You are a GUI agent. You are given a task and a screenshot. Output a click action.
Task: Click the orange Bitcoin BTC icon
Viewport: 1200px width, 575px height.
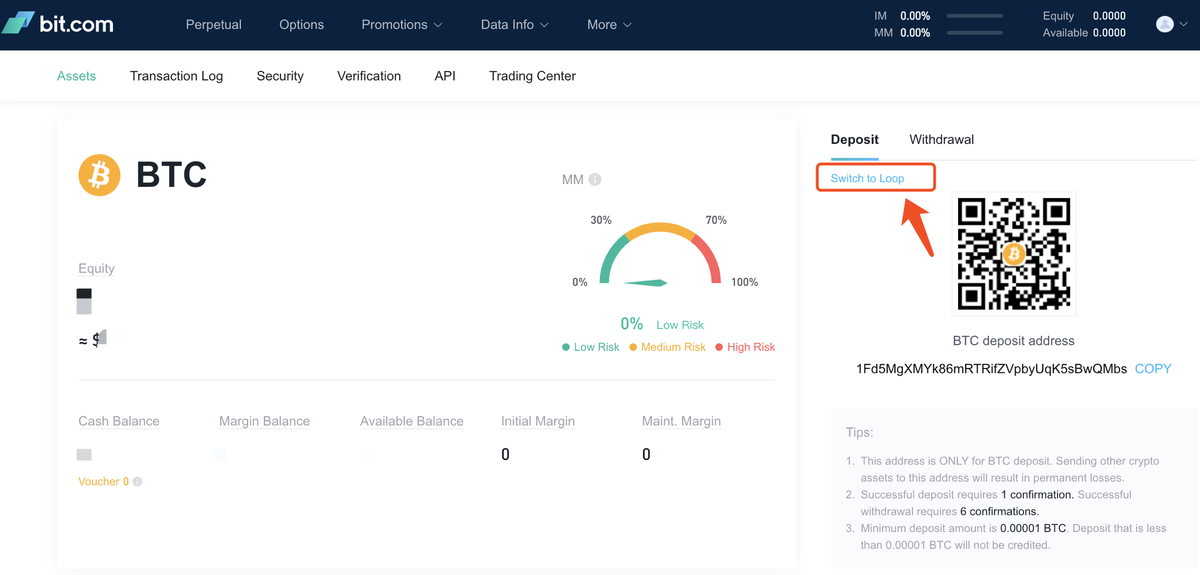(99, 175)
